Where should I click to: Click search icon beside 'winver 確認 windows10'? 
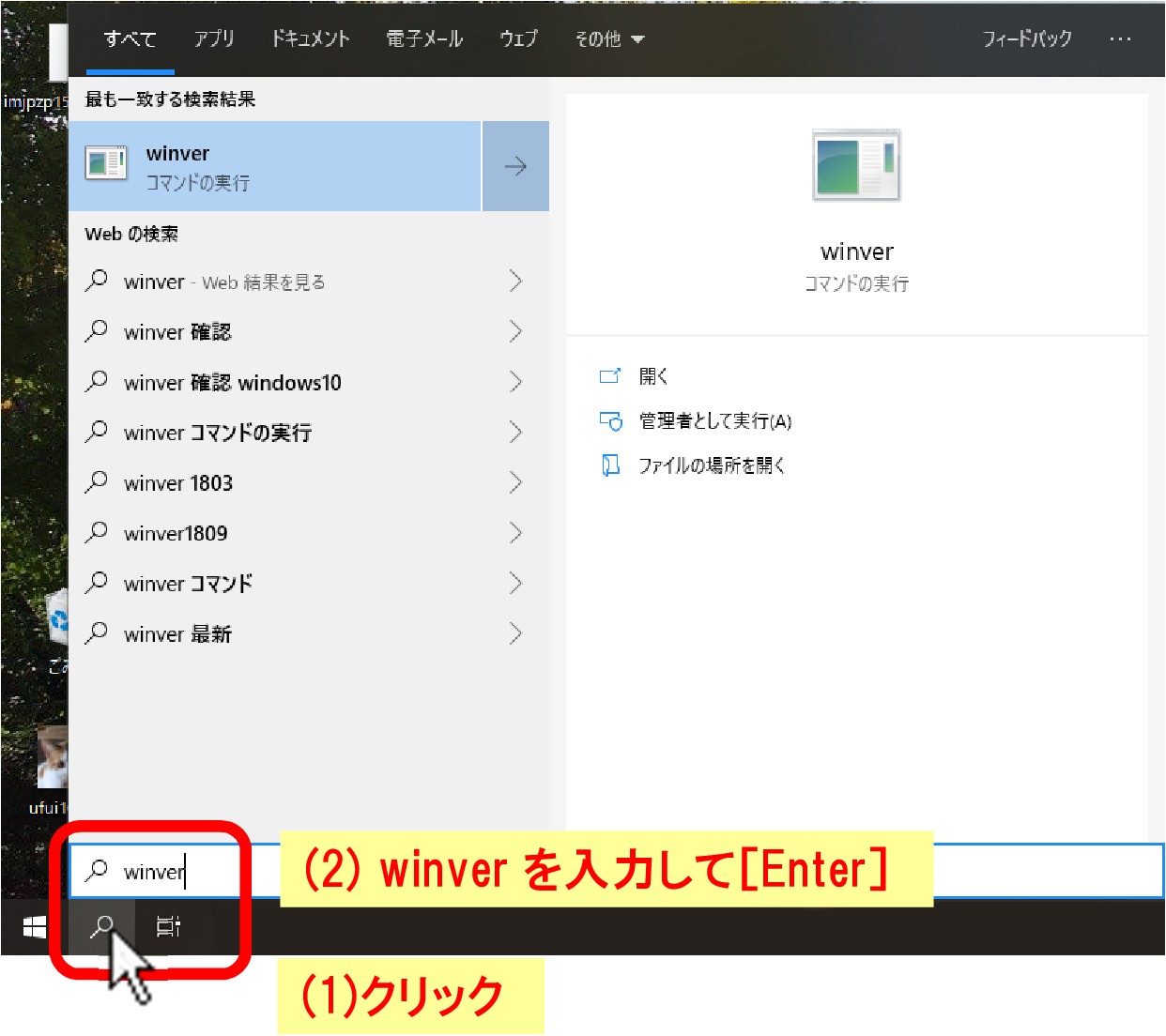97,382
